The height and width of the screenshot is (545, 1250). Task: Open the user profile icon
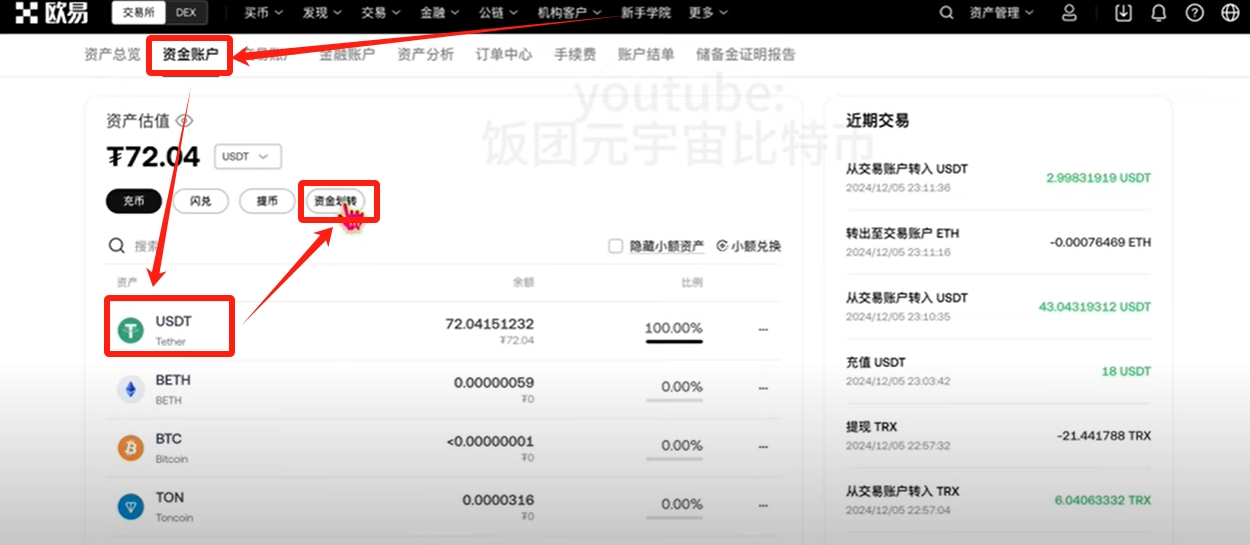[x=1069, y=13]
